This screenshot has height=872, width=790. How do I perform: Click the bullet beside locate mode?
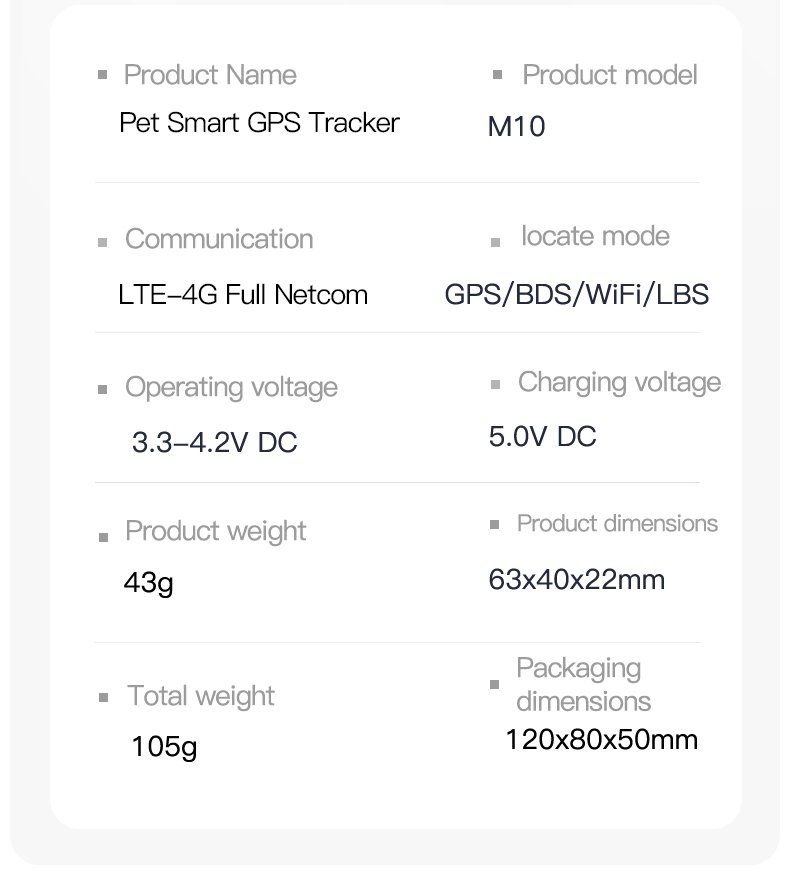point(495,242)
